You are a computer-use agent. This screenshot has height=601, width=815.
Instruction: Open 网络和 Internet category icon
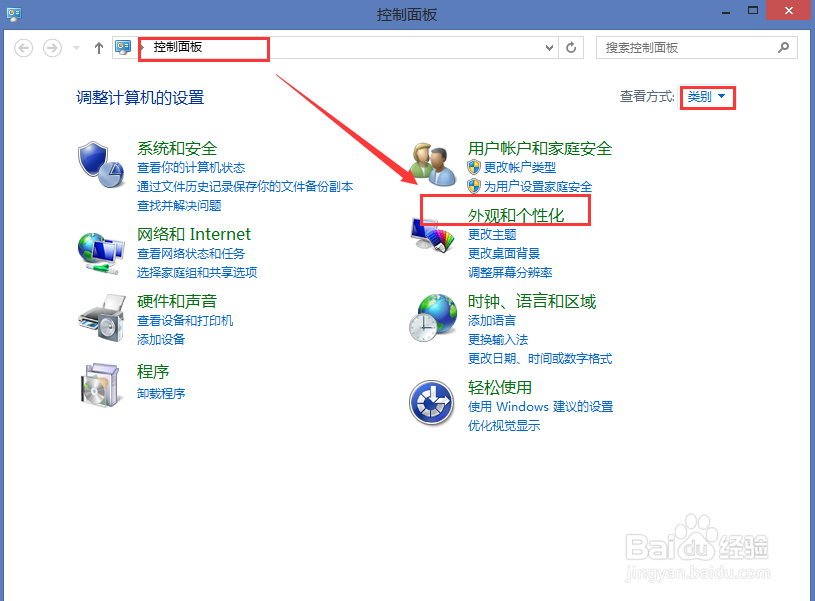pos(101,252)
